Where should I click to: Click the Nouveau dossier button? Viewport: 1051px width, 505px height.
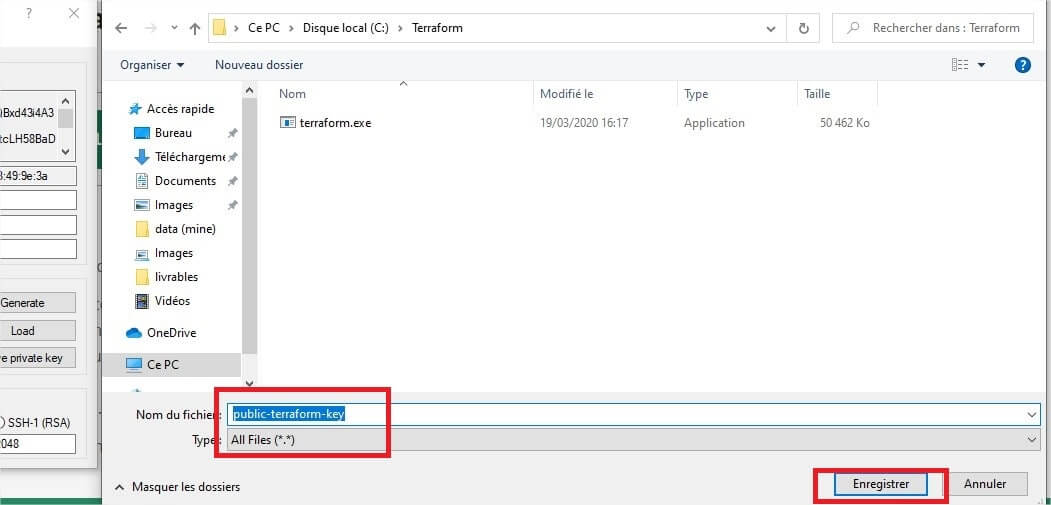pyautogui.click(x=259, y=65)
